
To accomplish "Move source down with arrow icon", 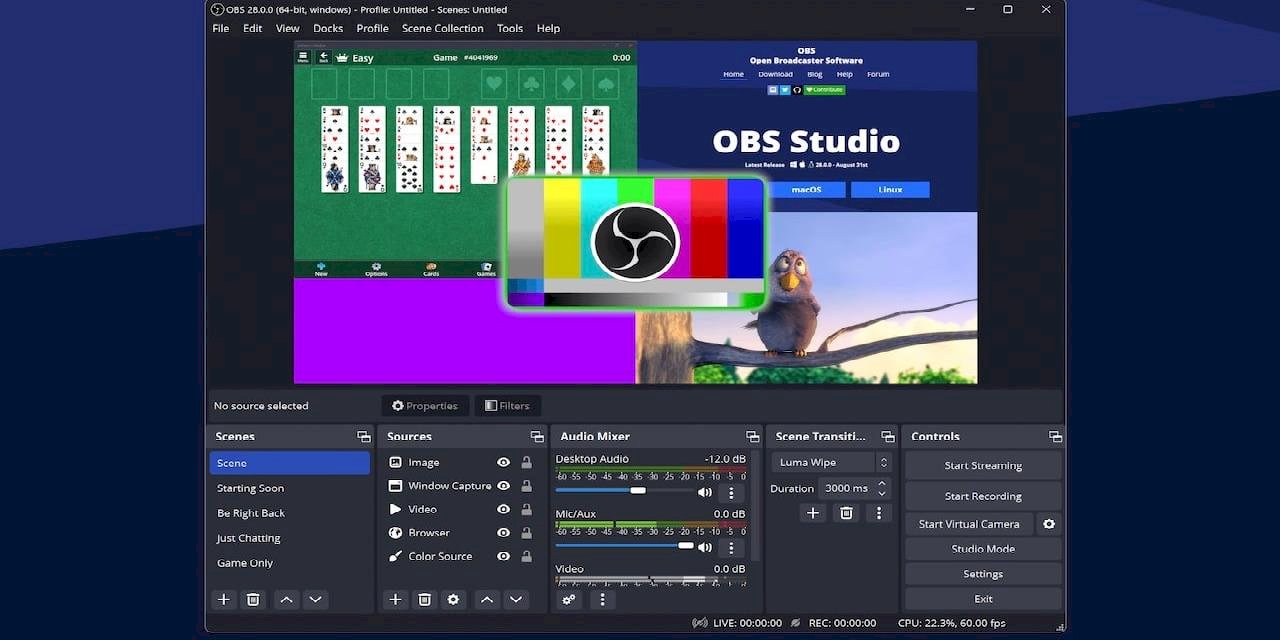I will coord(516,599).
